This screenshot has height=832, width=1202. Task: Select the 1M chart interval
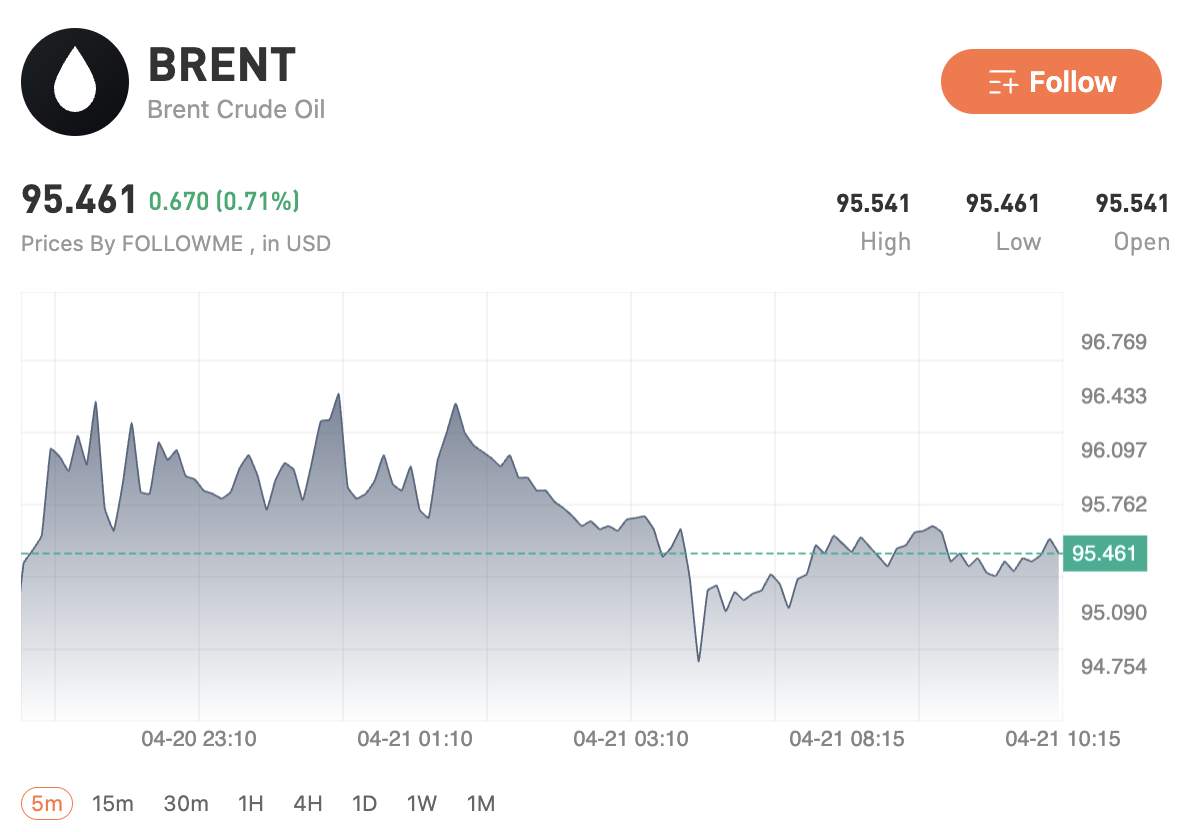pos(479,803)
